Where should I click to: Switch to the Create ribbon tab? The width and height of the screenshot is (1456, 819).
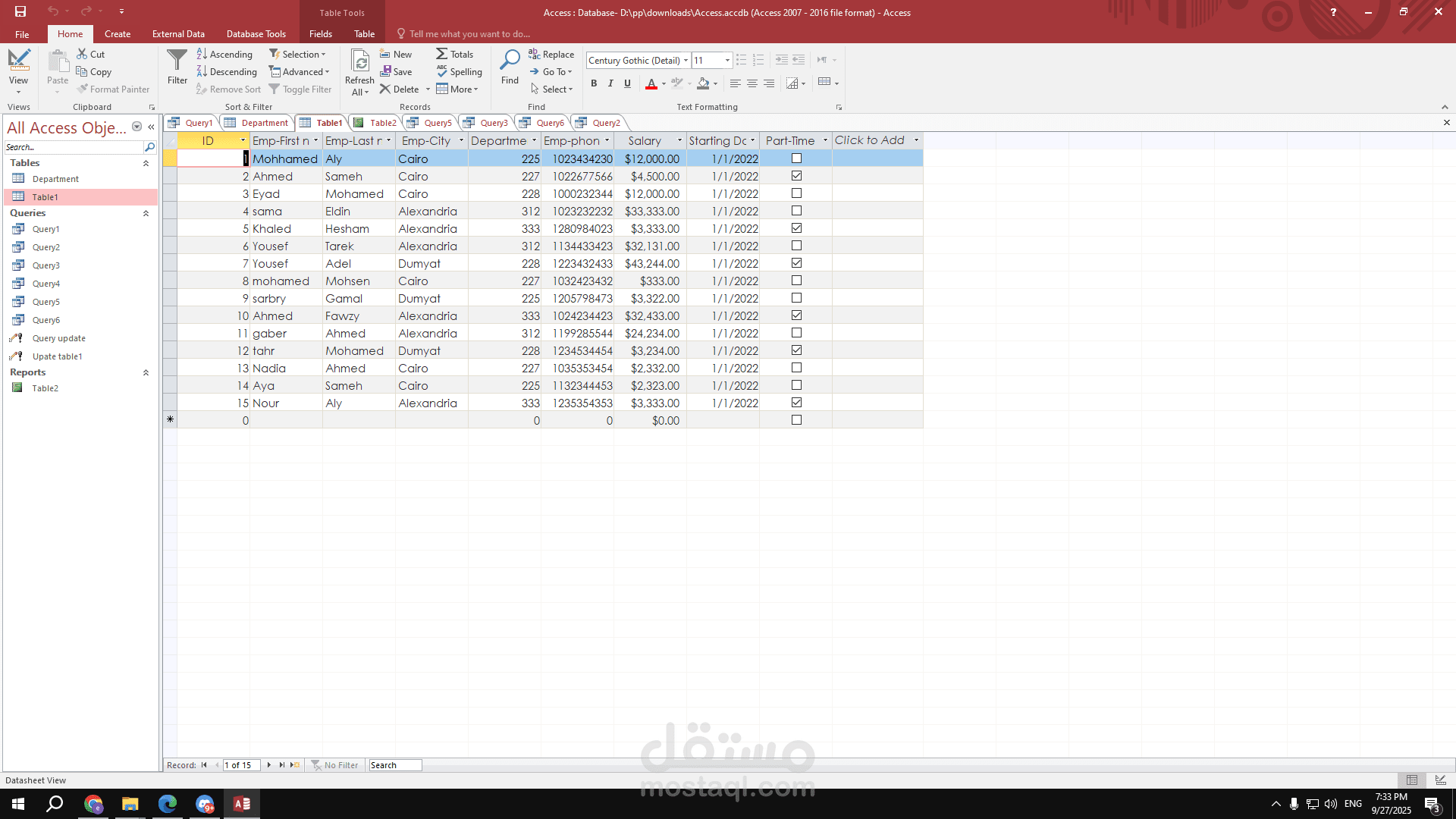coord(118,33)
